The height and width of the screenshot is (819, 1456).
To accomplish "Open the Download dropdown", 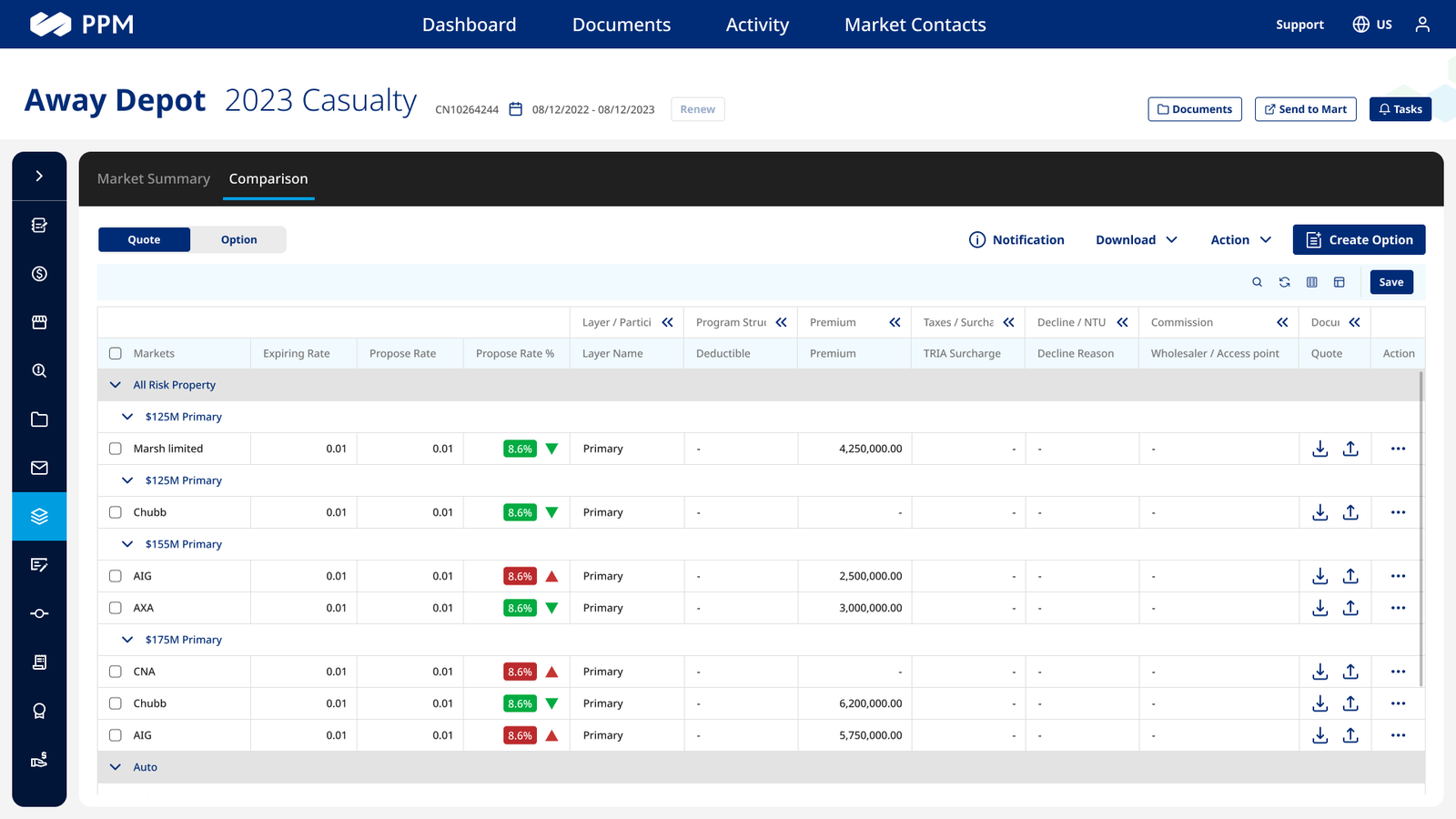I will [1137, 239].
